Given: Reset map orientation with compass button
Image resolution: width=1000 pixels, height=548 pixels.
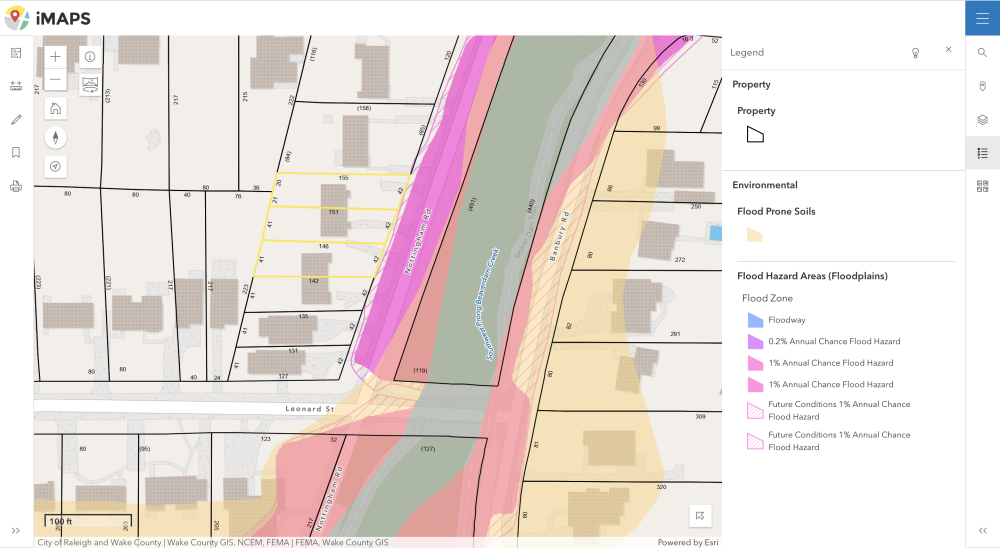Looking at the screenshot, I should tap(55, 138).
